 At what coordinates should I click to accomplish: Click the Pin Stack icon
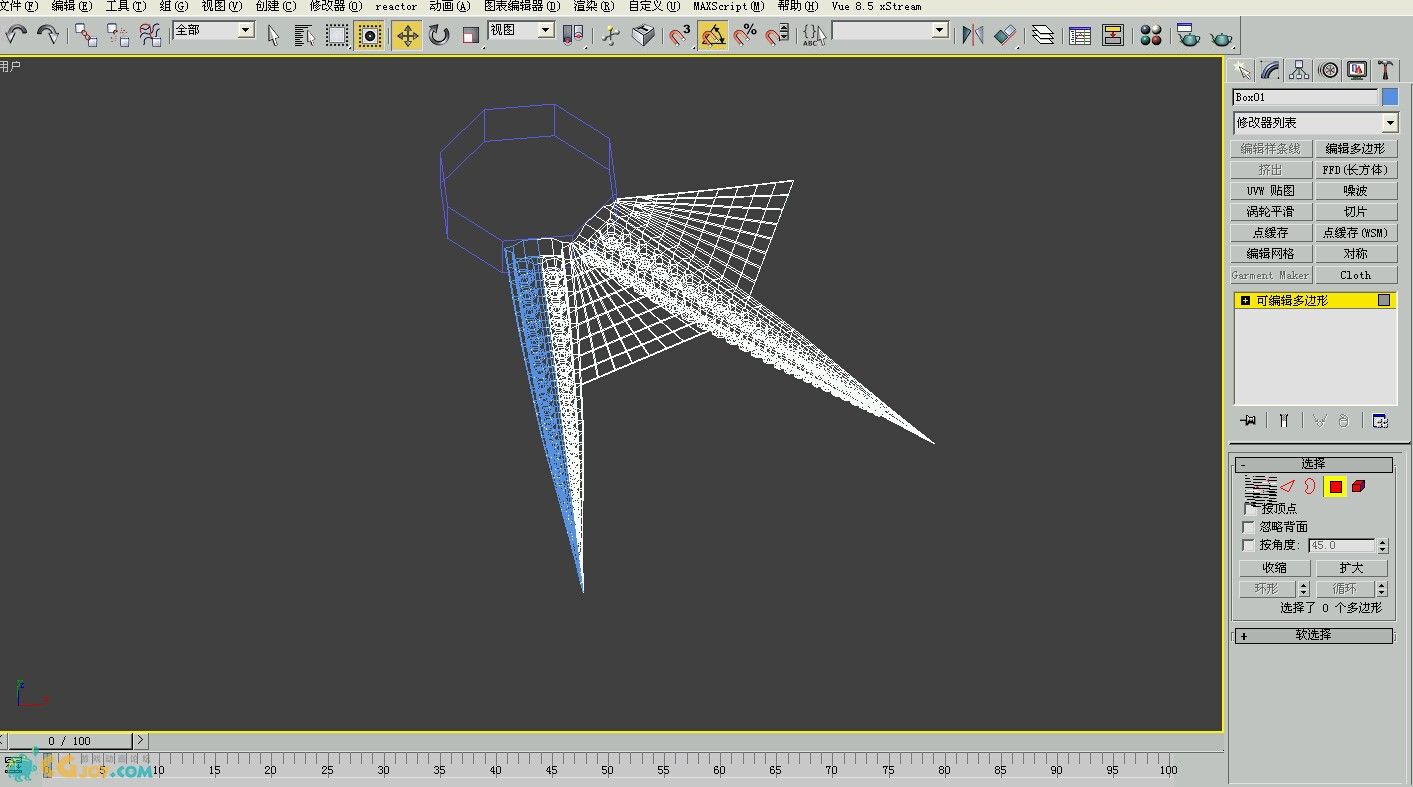[1248, 421]
